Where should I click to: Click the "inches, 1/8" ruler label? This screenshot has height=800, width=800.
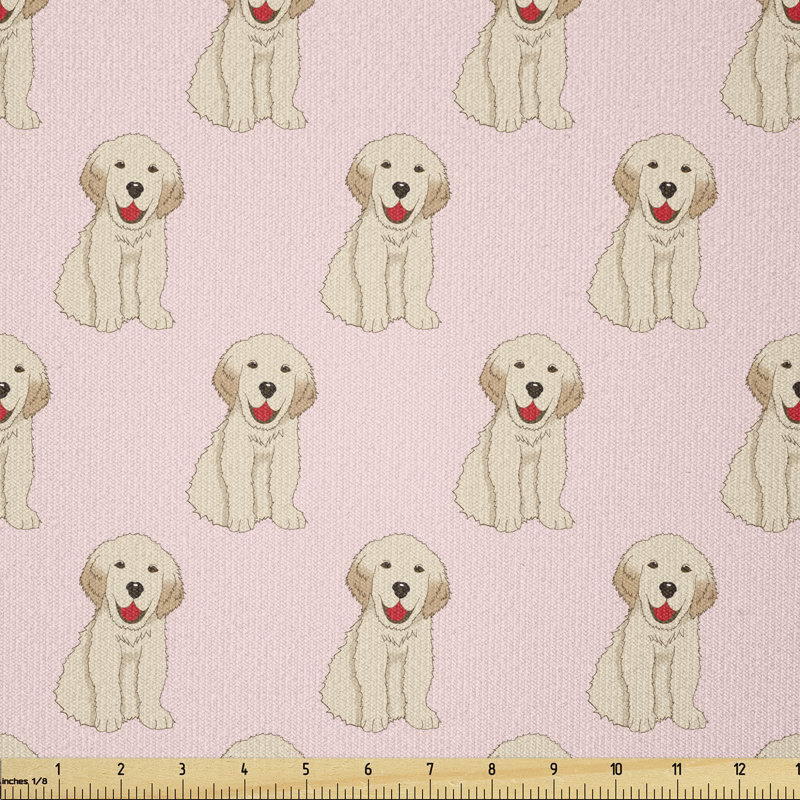[23, 781]
